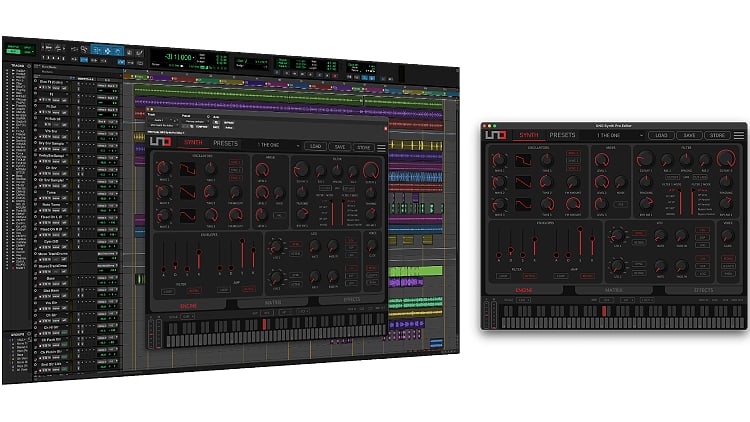Open the Groups list popup menu in Pro Tools
Viewport: 750px width, 422px height.
[29, 333]
